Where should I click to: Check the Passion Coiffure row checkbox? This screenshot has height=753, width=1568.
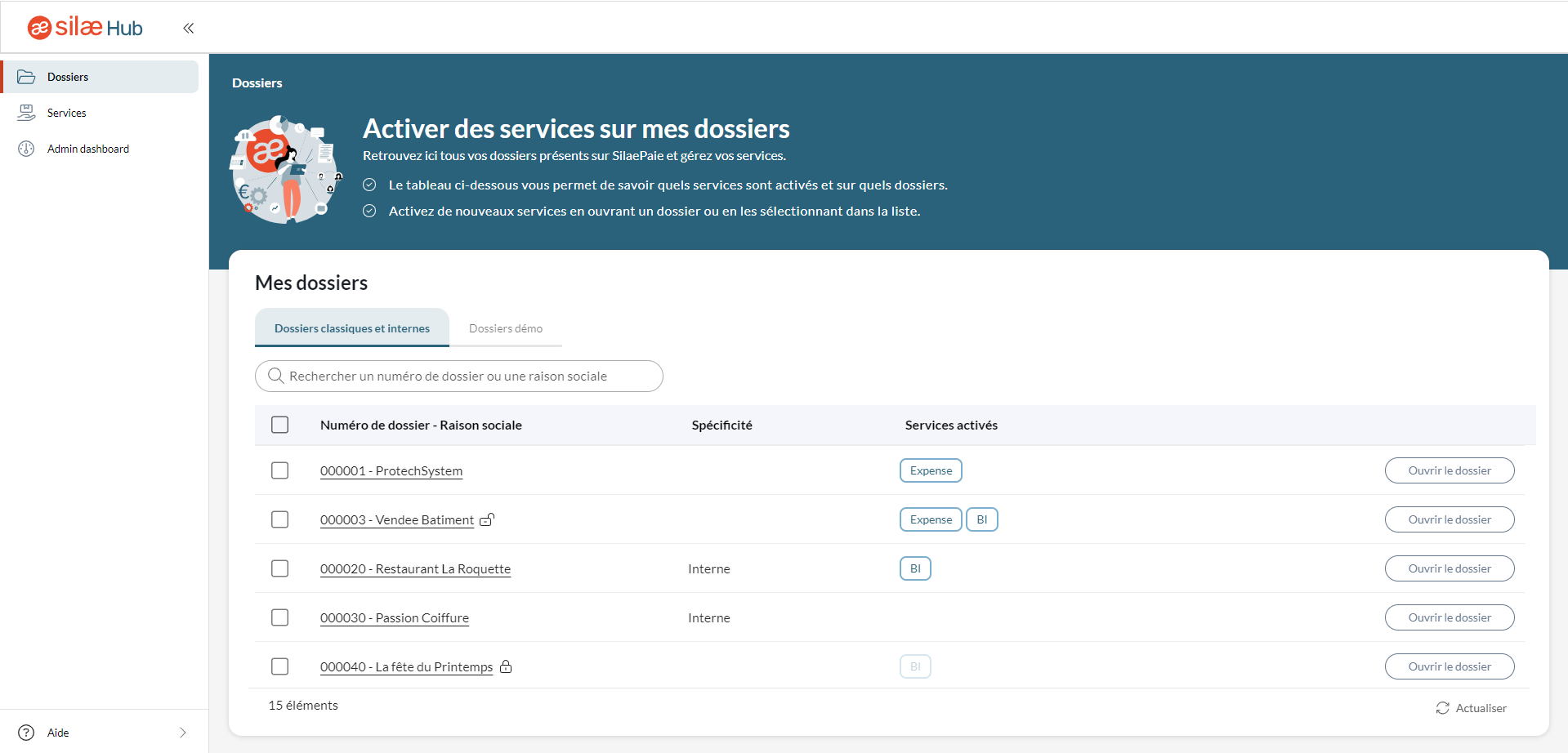tap(280, 617)
